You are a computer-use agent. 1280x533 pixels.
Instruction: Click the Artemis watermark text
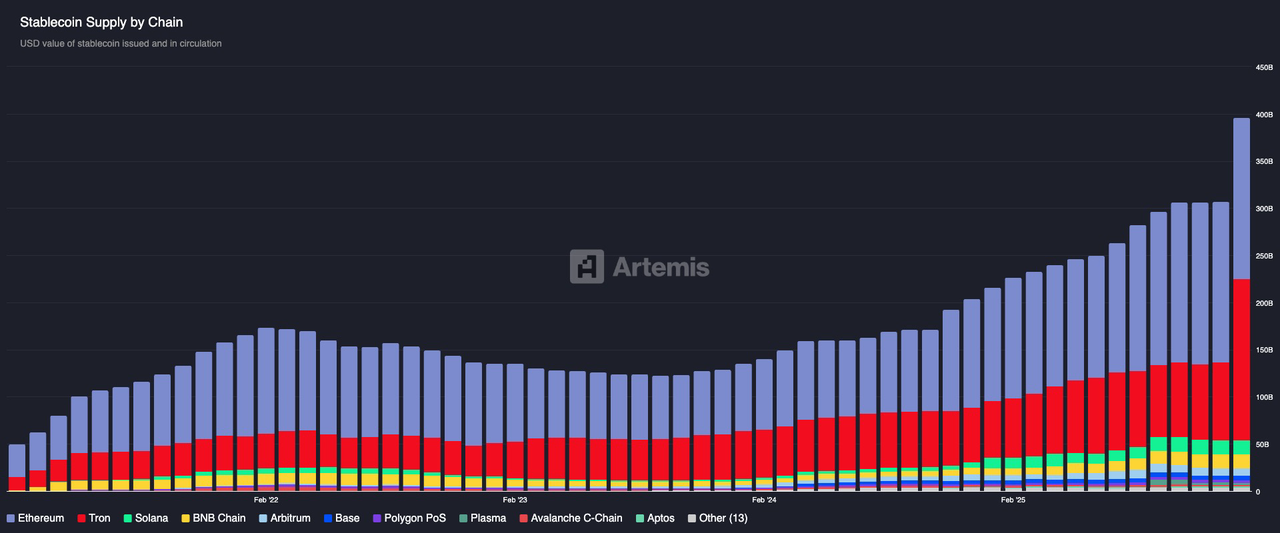click(660, 267)
